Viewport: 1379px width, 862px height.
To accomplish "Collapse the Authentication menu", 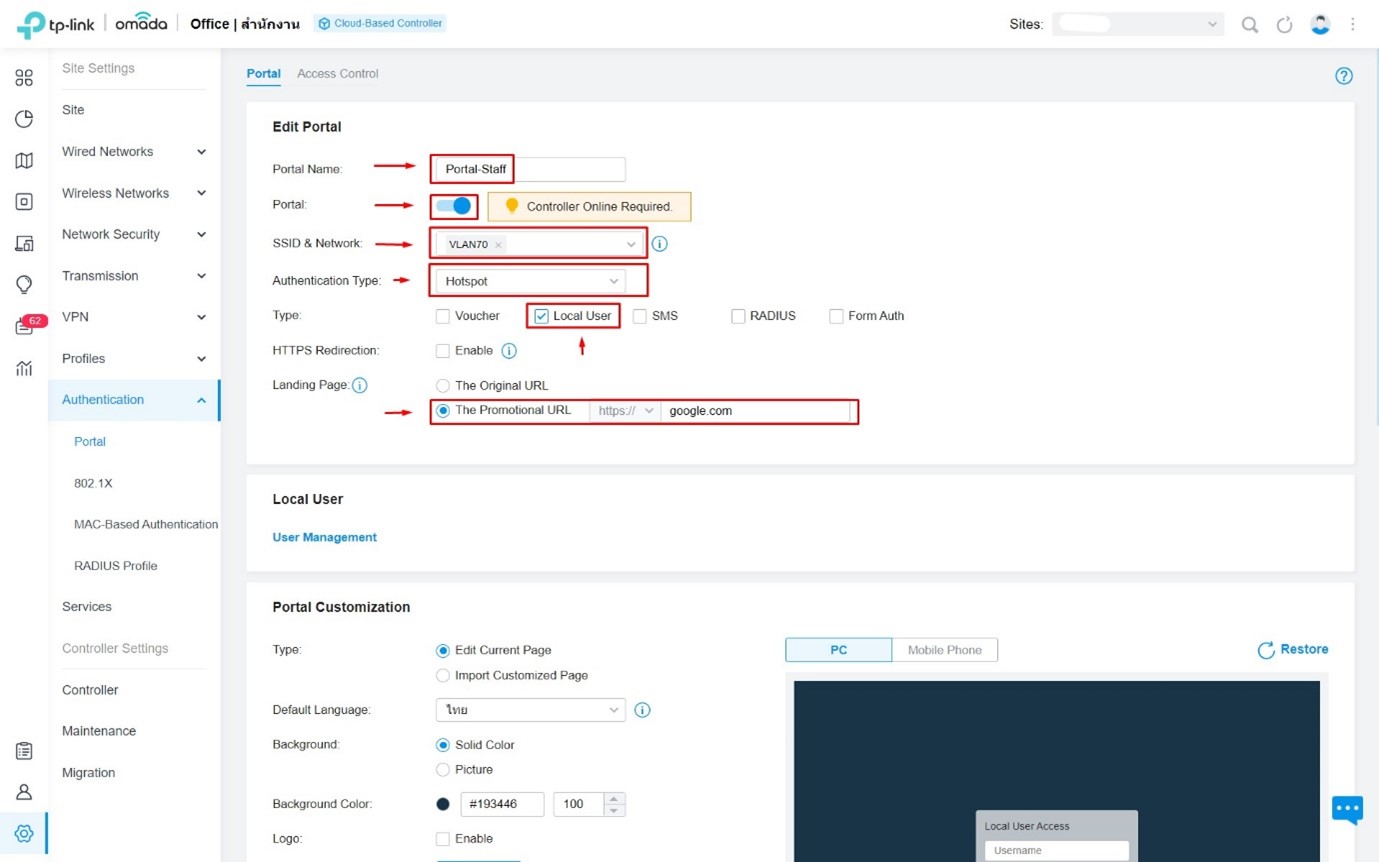I will coord(134,400).
